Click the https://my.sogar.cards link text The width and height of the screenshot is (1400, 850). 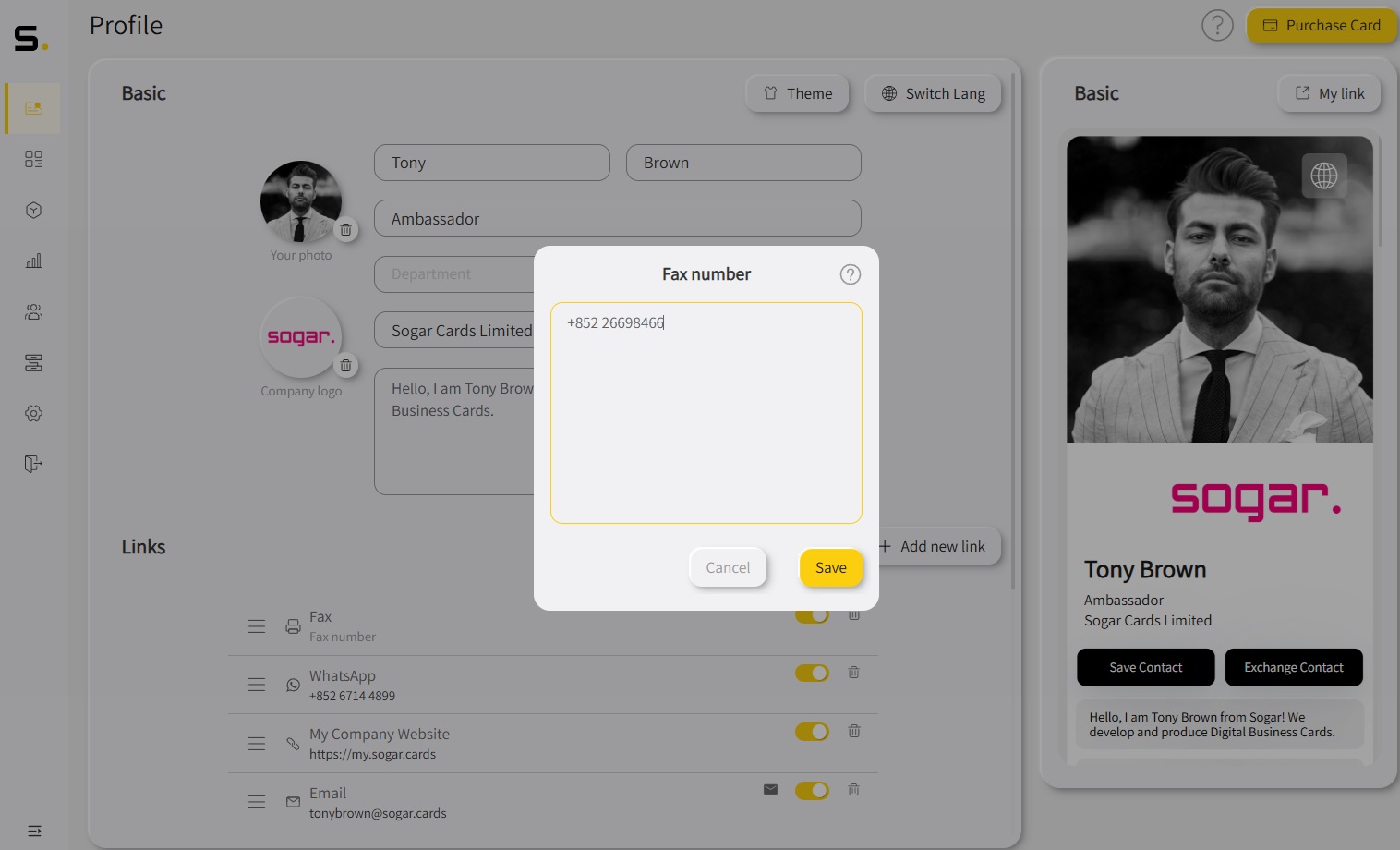pyautogui.click(x=372, y=755)
